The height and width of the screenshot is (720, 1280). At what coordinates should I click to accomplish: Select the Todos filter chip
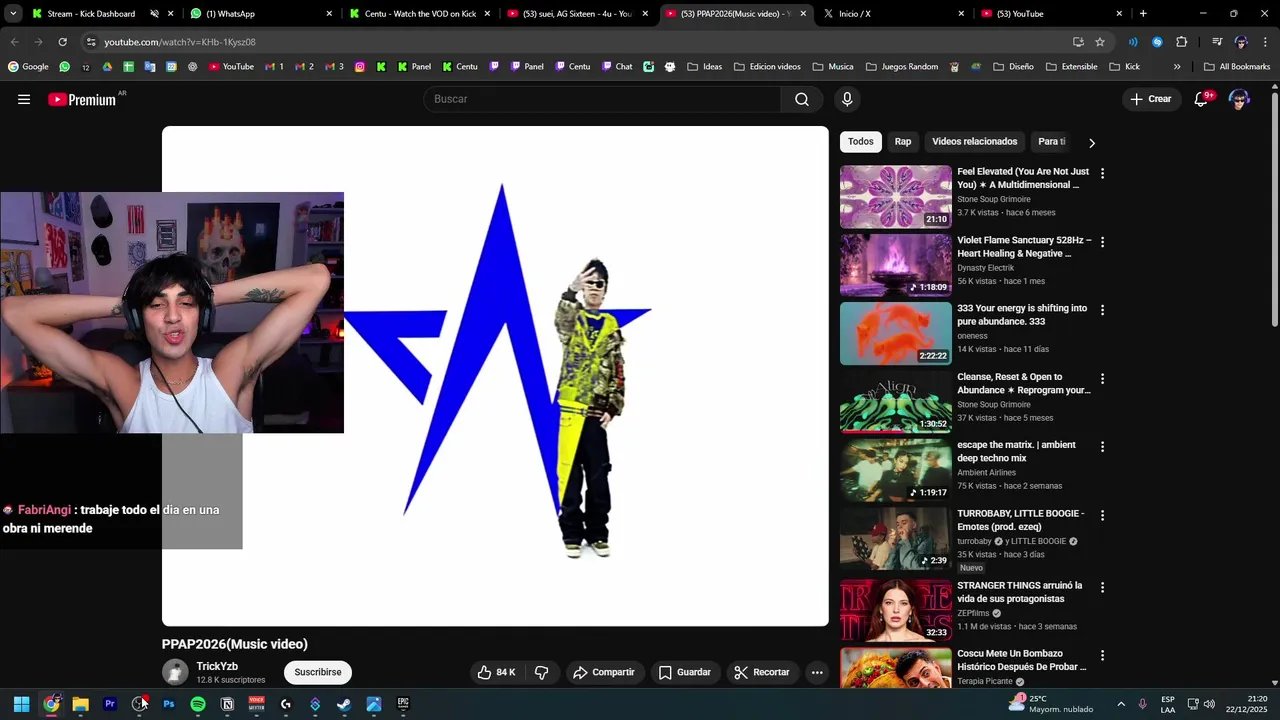(861, 142)
